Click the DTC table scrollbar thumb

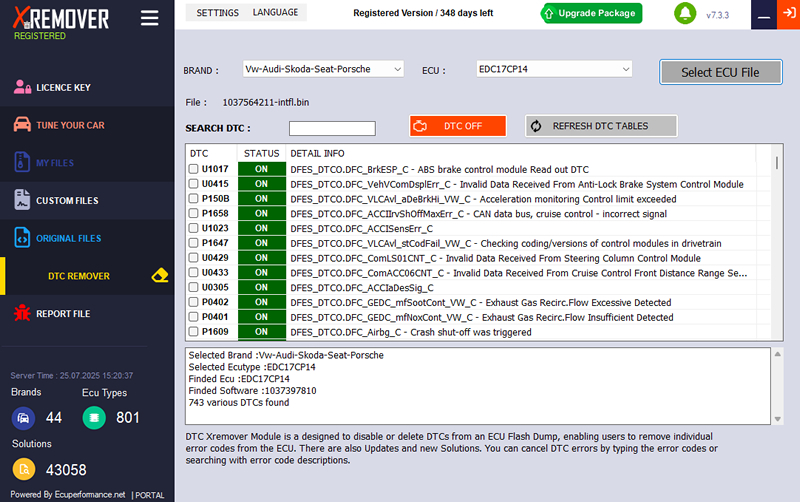click(x=777, y=163)
